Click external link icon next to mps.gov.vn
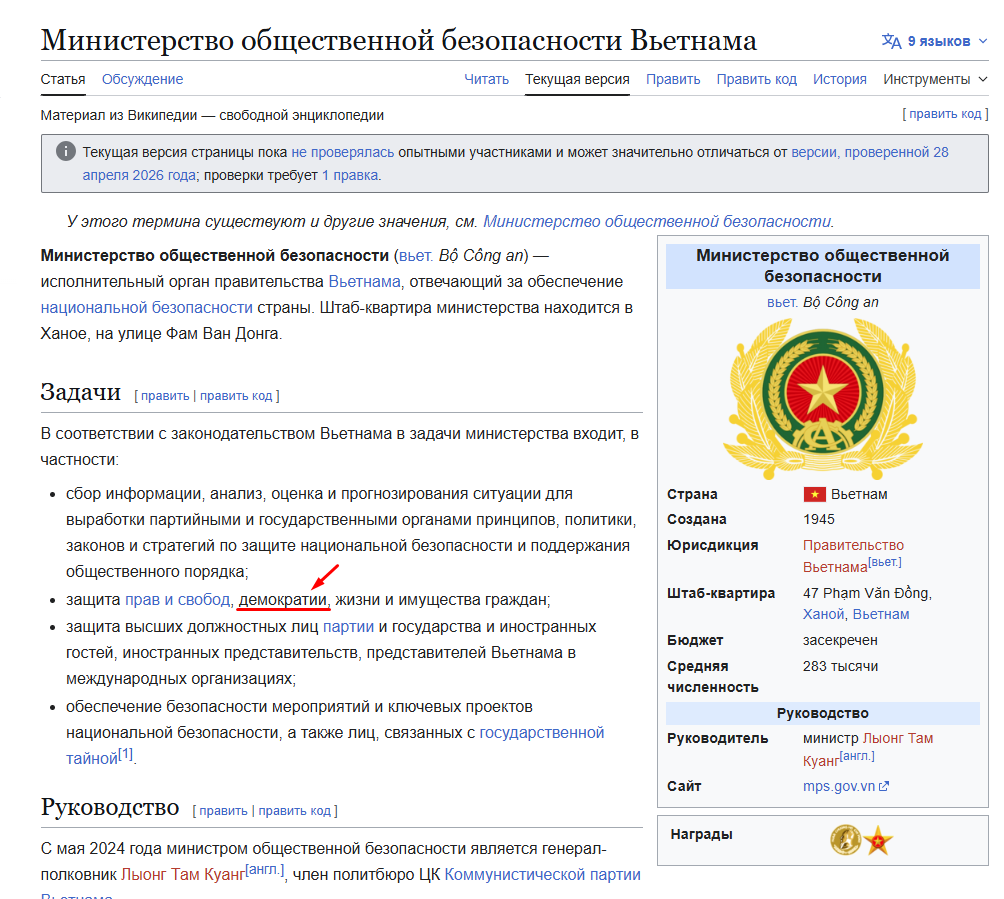The width and height of the screenshot is (1004, 899). click(884, 786)
